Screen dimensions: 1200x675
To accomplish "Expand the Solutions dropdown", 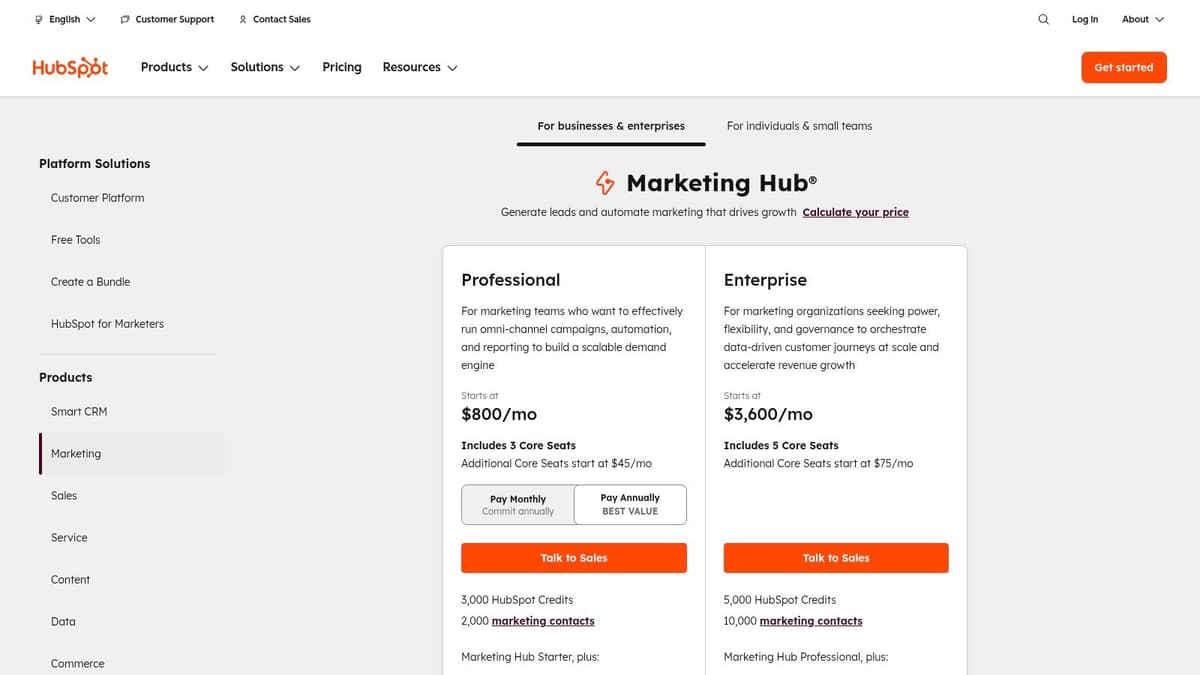I will (264, 67).
